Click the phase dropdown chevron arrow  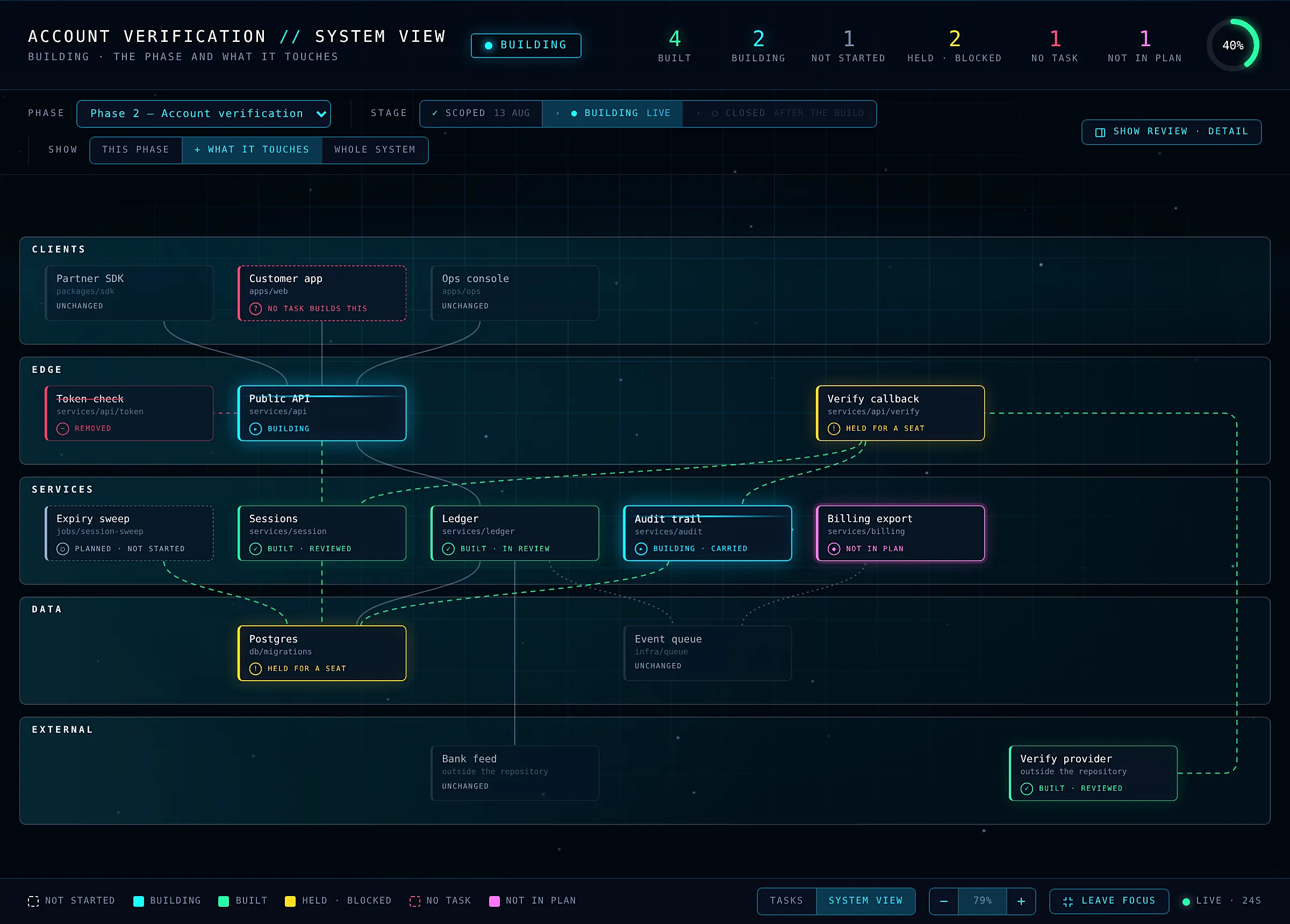pyautogui.click(x=321, y=114)
